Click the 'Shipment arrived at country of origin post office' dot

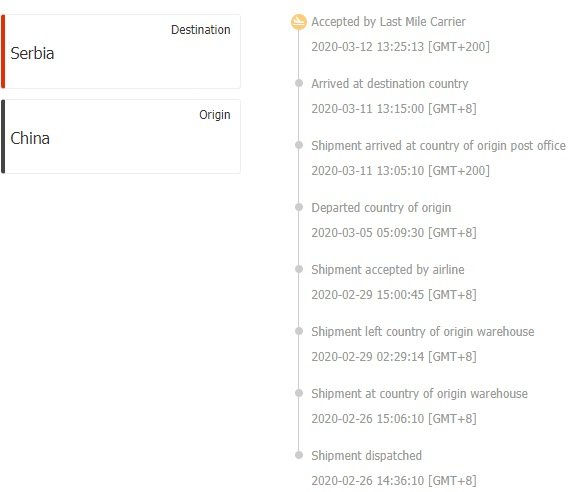[299, 145]
